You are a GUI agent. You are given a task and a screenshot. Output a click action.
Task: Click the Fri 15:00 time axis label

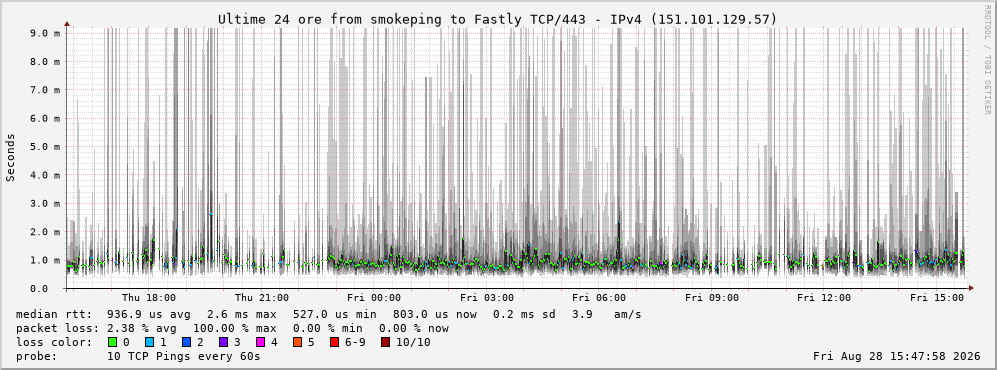[x=937, y=298]
